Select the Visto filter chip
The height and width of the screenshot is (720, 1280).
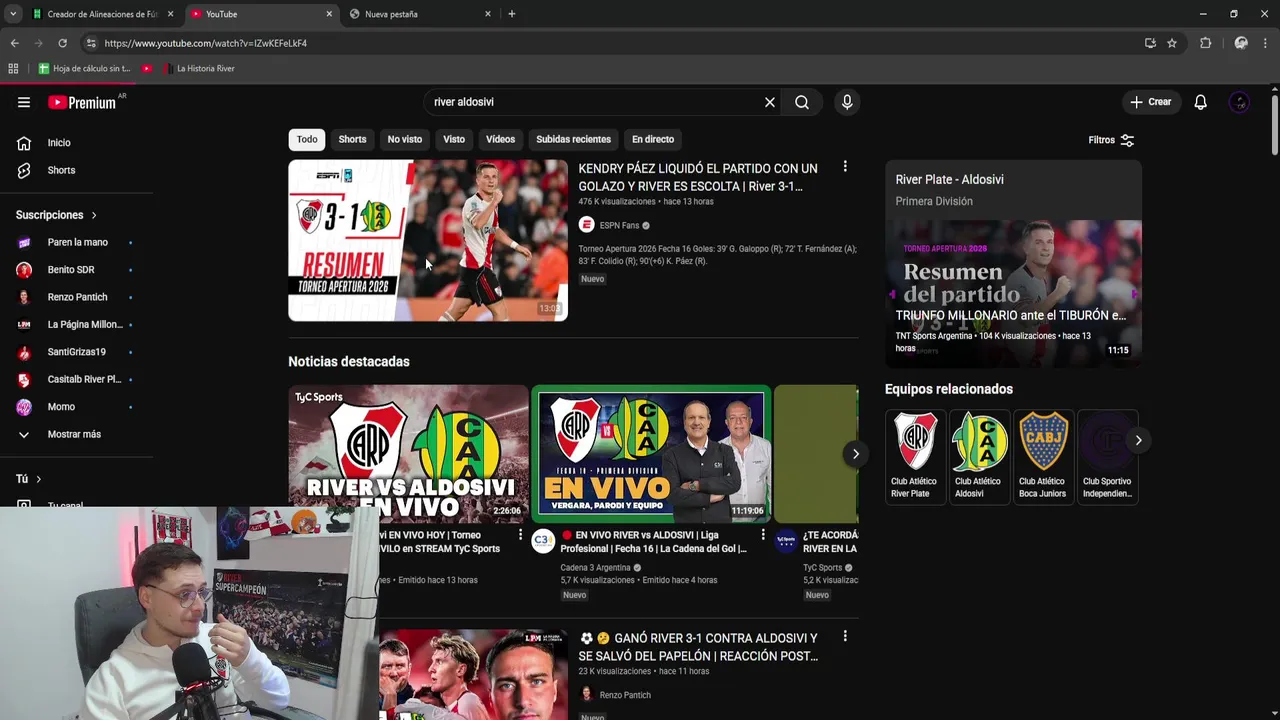[x=454, y=139]
